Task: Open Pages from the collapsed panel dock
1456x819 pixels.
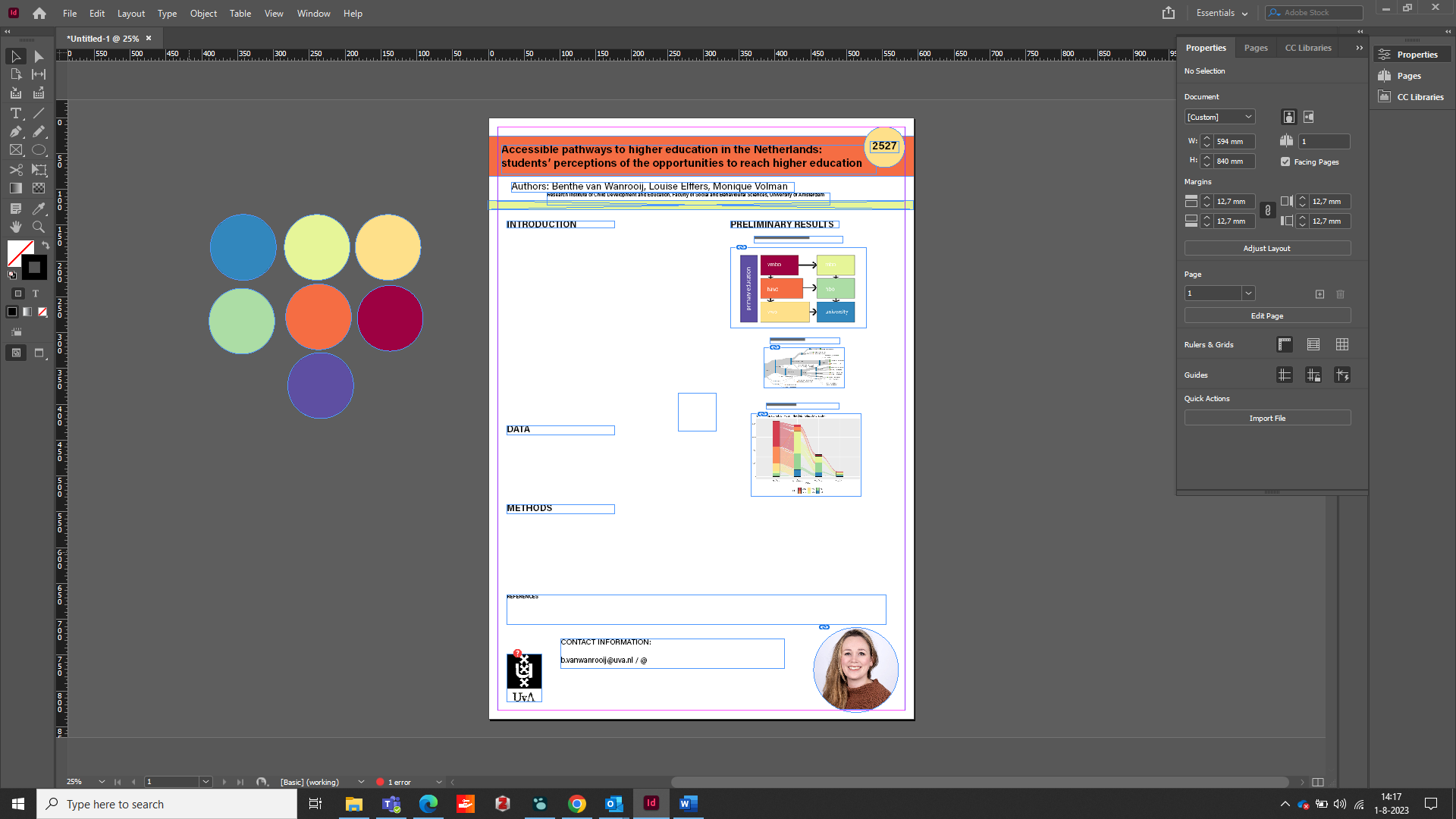Action: pyautogui.click(x=1410, y=76)
